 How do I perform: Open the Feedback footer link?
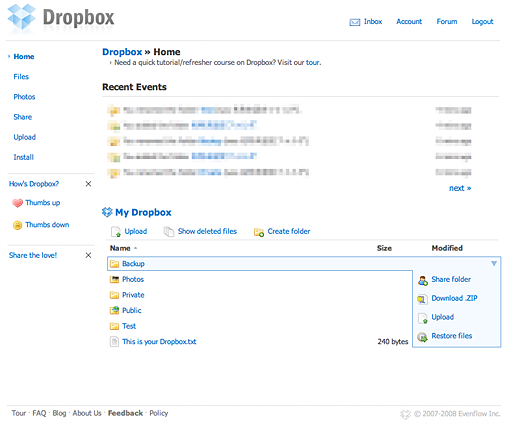125,413
